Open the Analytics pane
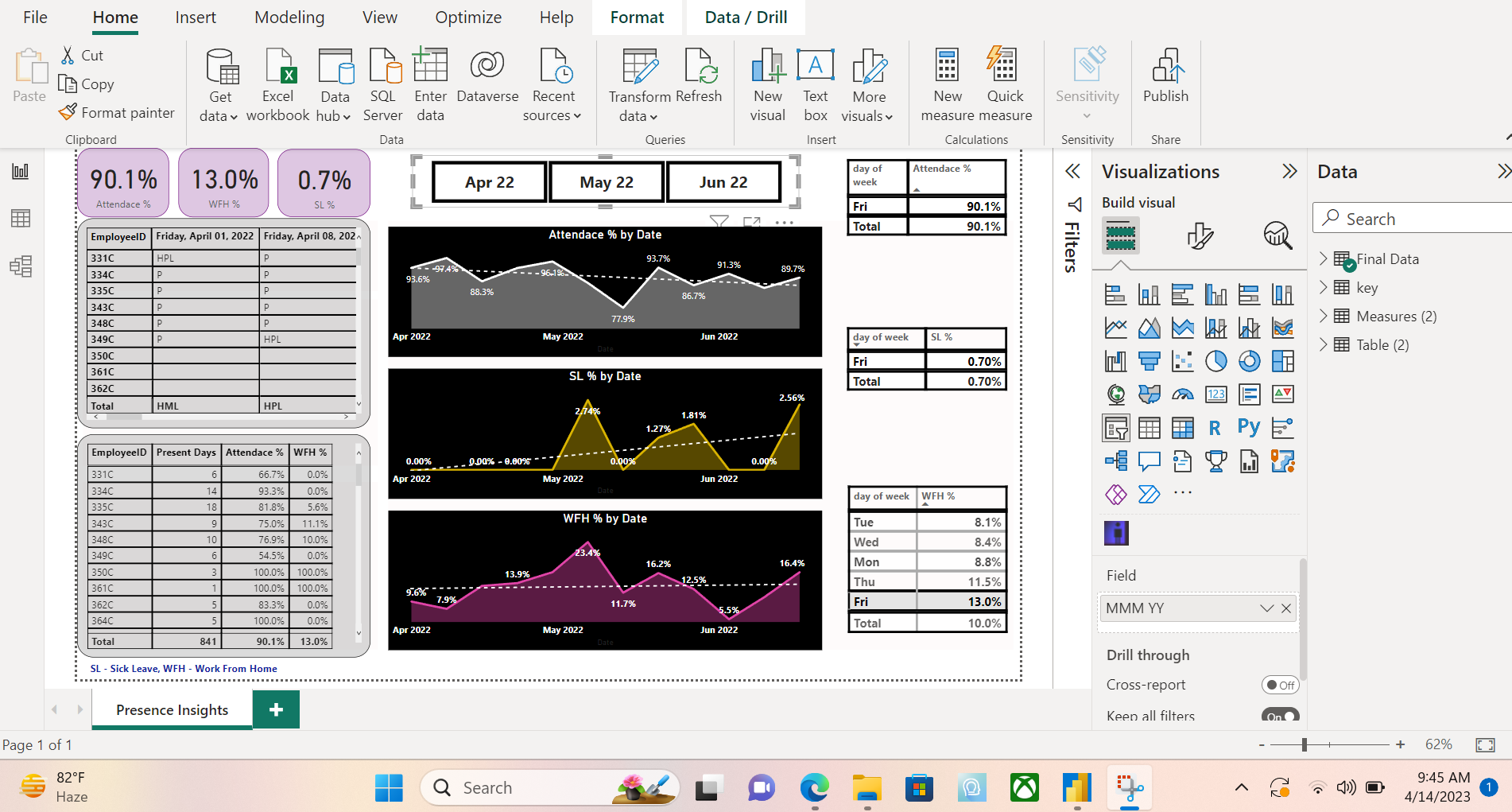1512x812 pixels. (1277, 235)
